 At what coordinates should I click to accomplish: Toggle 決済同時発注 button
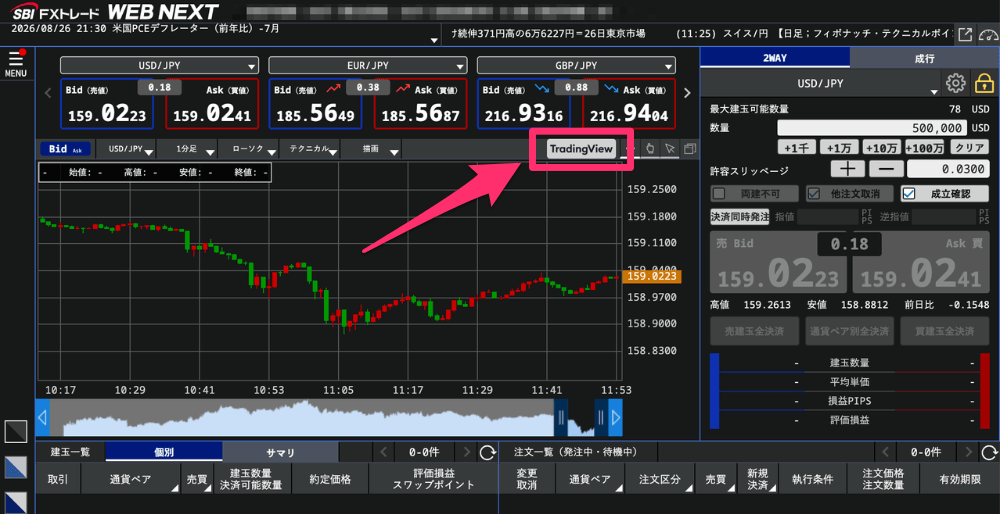740,217
